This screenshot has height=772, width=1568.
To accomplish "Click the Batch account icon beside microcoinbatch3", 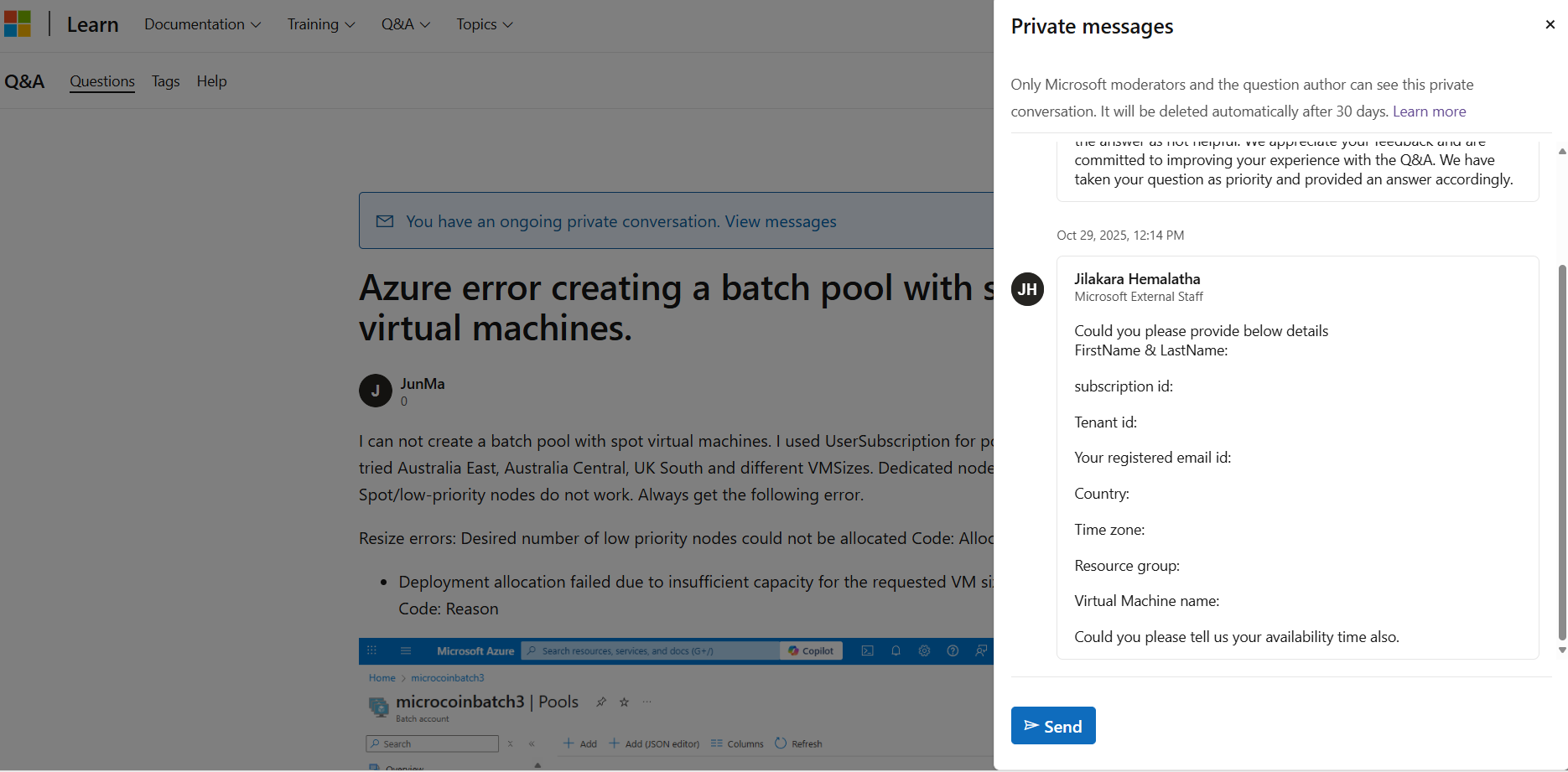I will [379, 707].
